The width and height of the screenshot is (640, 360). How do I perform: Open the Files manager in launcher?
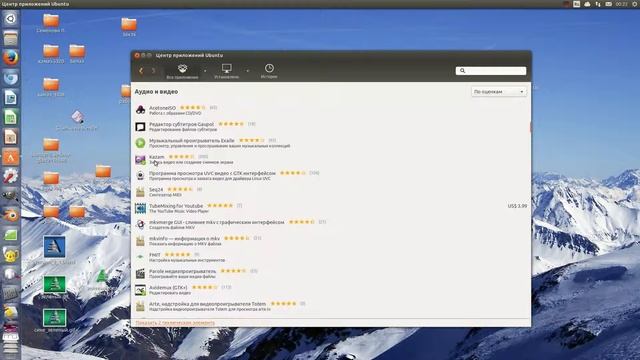click(11, 38)
